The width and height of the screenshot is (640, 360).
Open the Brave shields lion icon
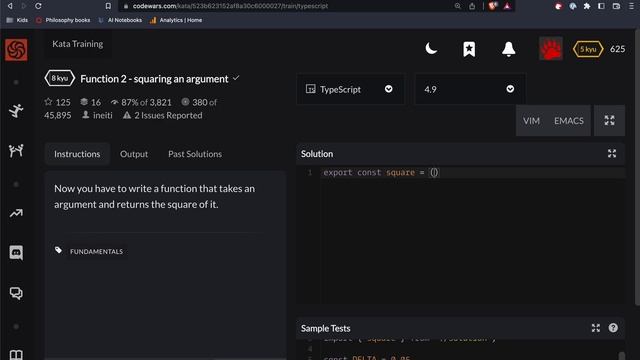tap(493, 6)
